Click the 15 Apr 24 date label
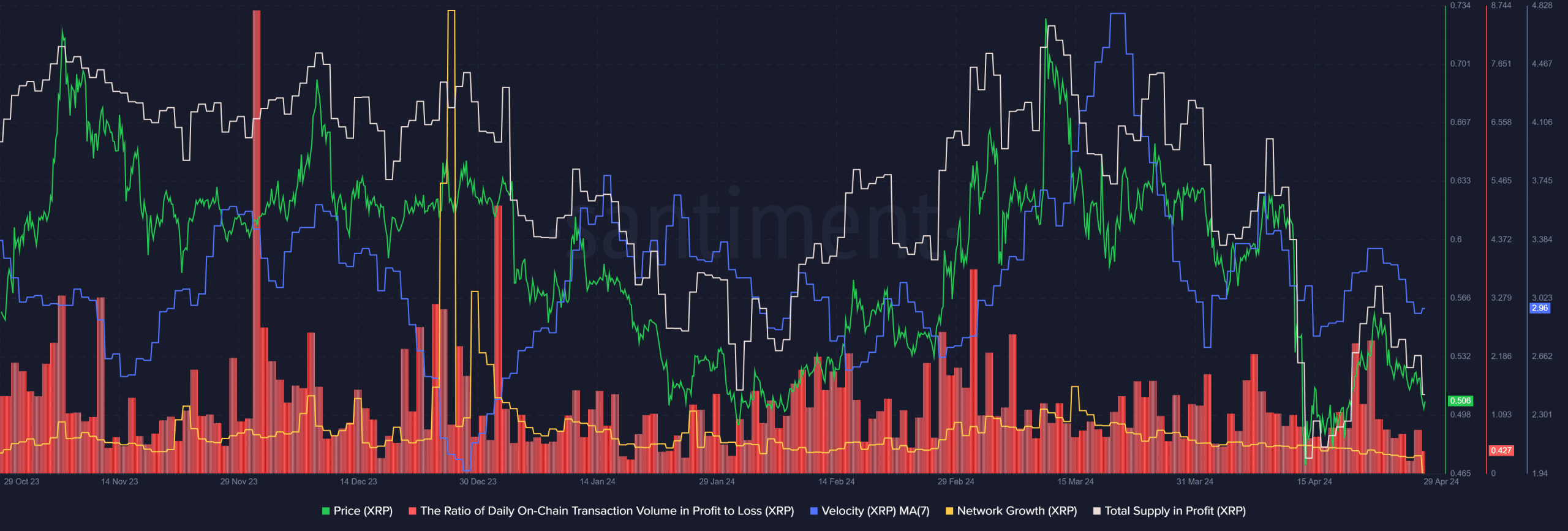Screen dimensions: 1568x531 [x=1314, y=481]
